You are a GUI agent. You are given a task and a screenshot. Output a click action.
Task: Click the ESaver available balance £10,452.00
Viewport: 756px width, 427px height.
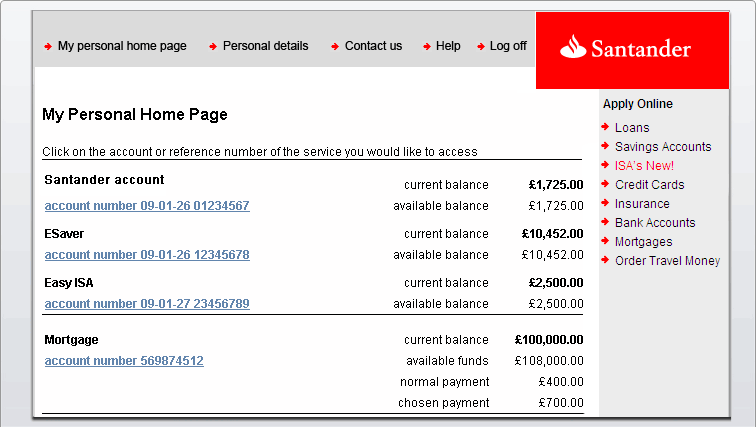[553, 254]
